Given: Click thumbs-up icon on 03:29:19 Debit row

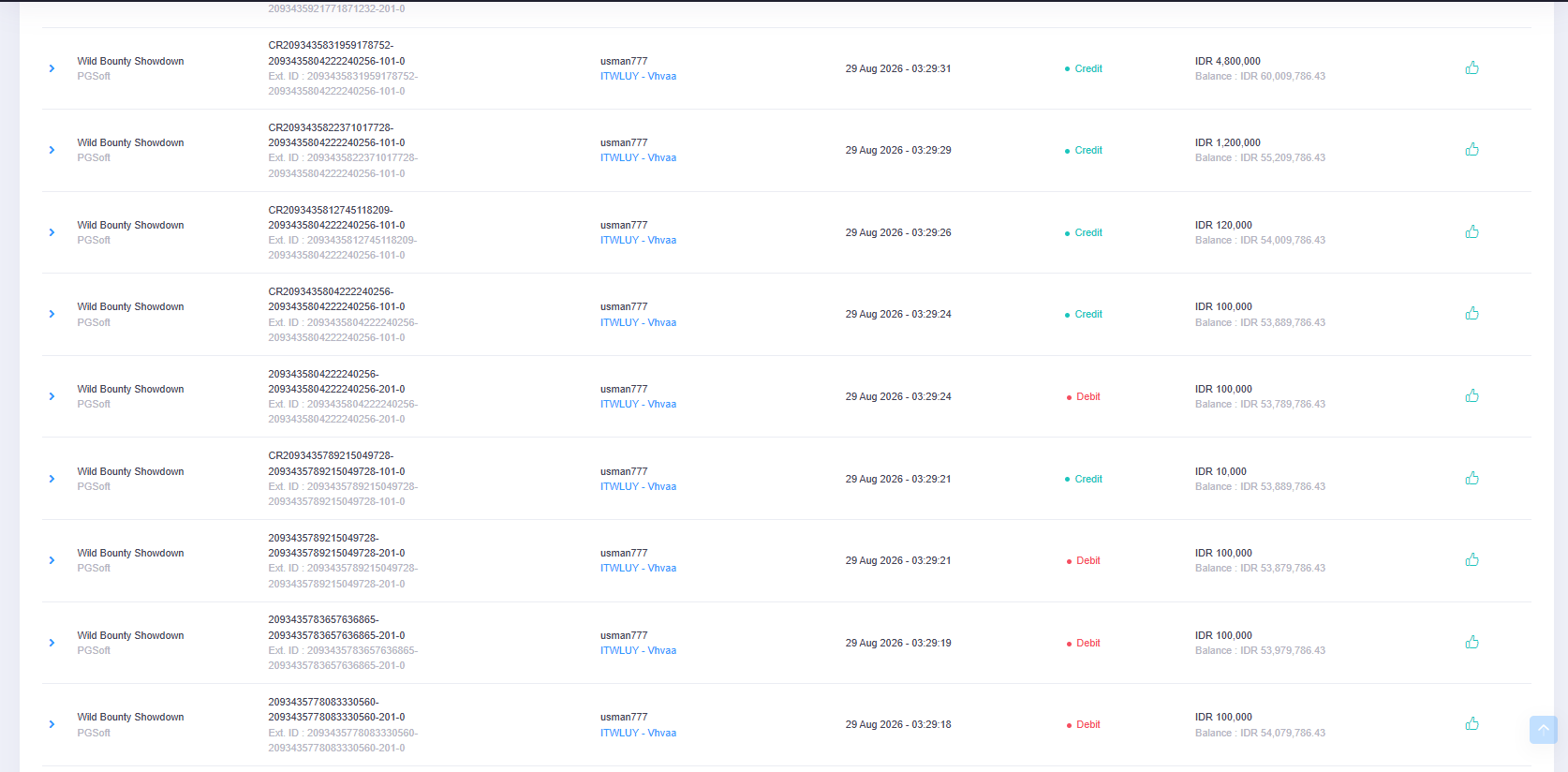Looking at the screenshot, I should coord(1472,642).
